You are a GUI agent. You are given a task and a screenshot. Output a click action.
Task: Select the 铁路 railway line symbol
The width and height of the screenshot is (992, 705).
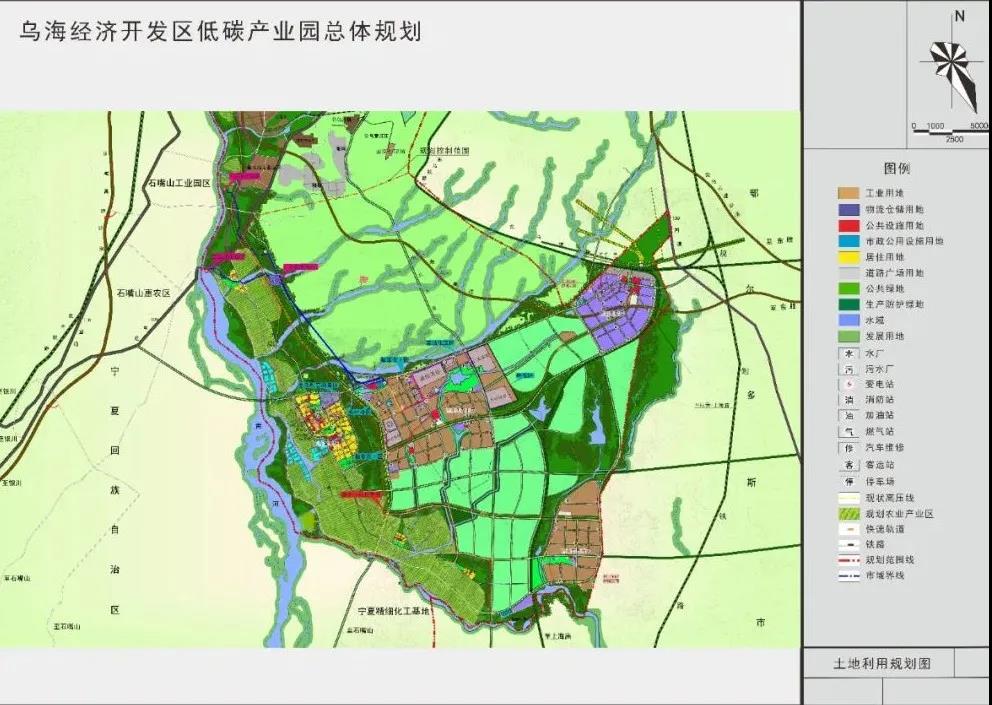848,543
